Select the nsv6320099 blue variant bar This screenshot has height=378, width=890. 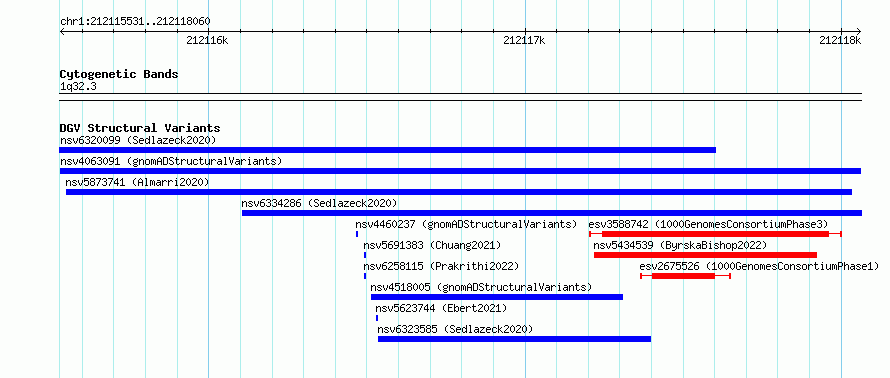click(x=388, y=150)
